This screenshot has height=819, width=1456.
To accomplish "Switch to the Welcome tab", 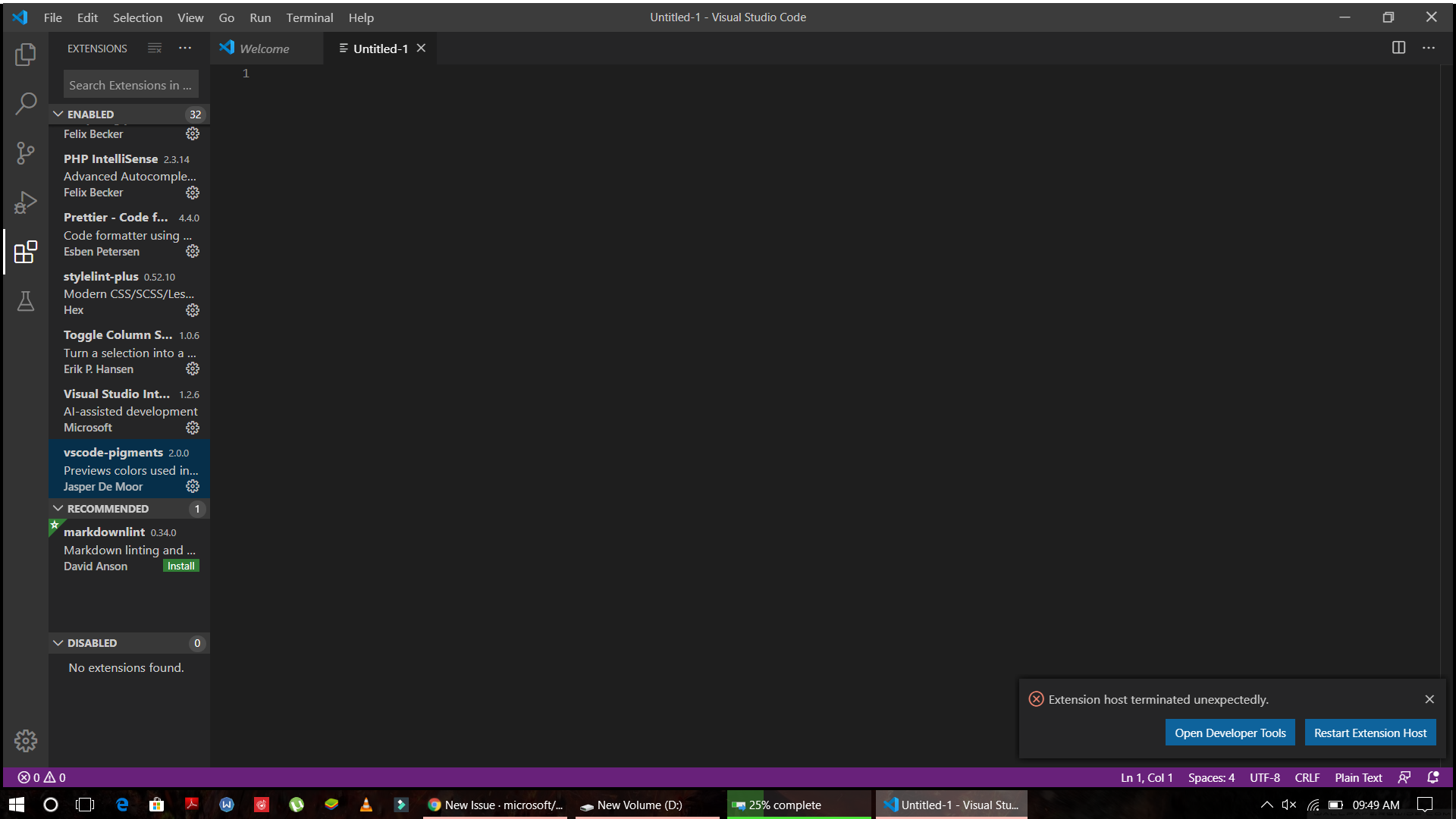I will point(264,48).
